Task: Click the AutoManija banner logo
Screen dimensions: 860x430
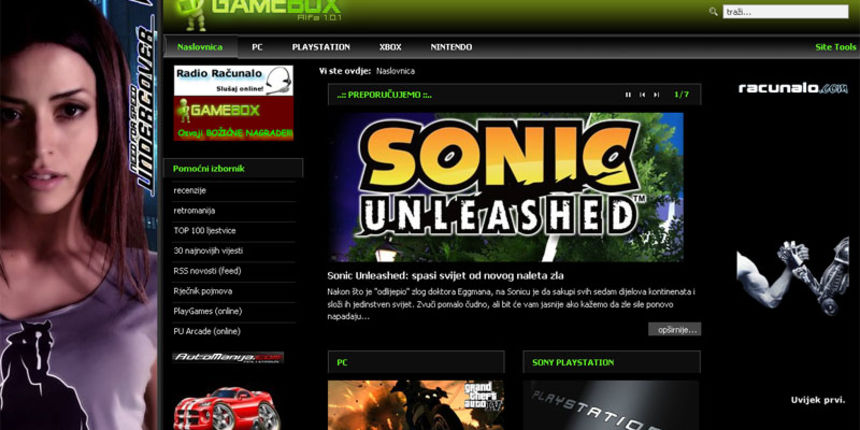Action: click(x=228, y=358)
